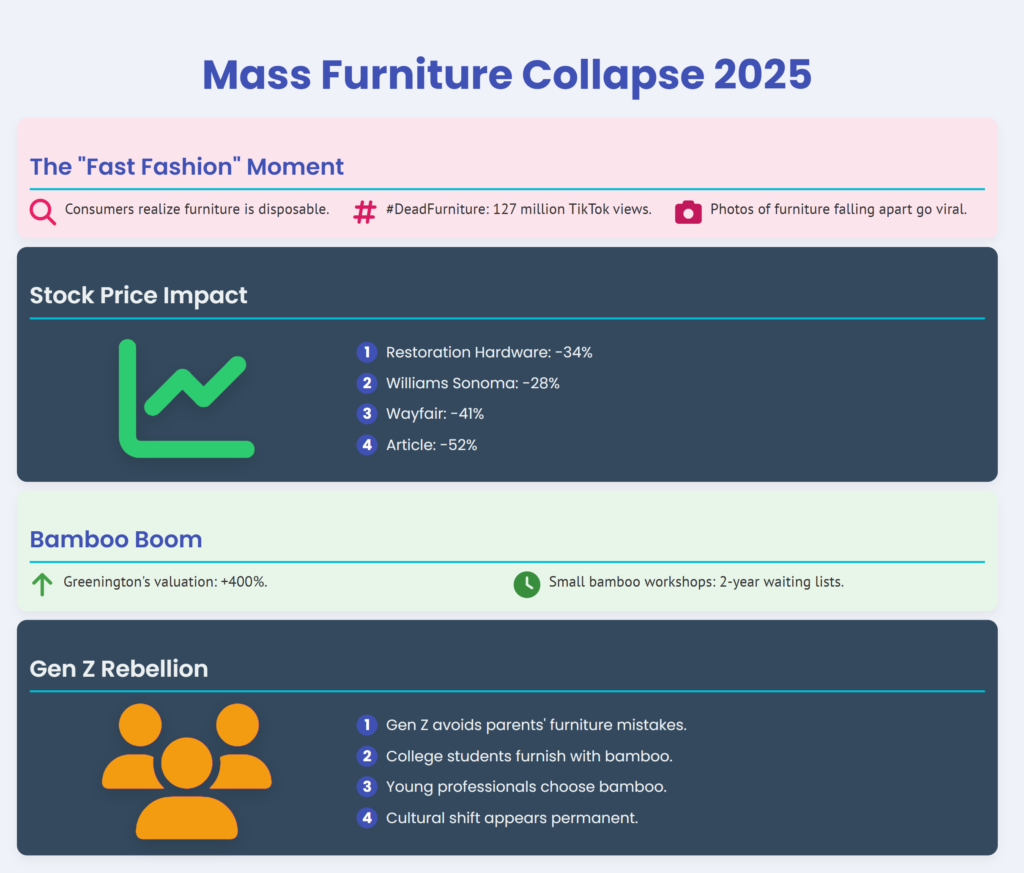This screenshot has width=1024, height=873.
Task: Click the magnifying glass search icon
Action: click(43, 211)
